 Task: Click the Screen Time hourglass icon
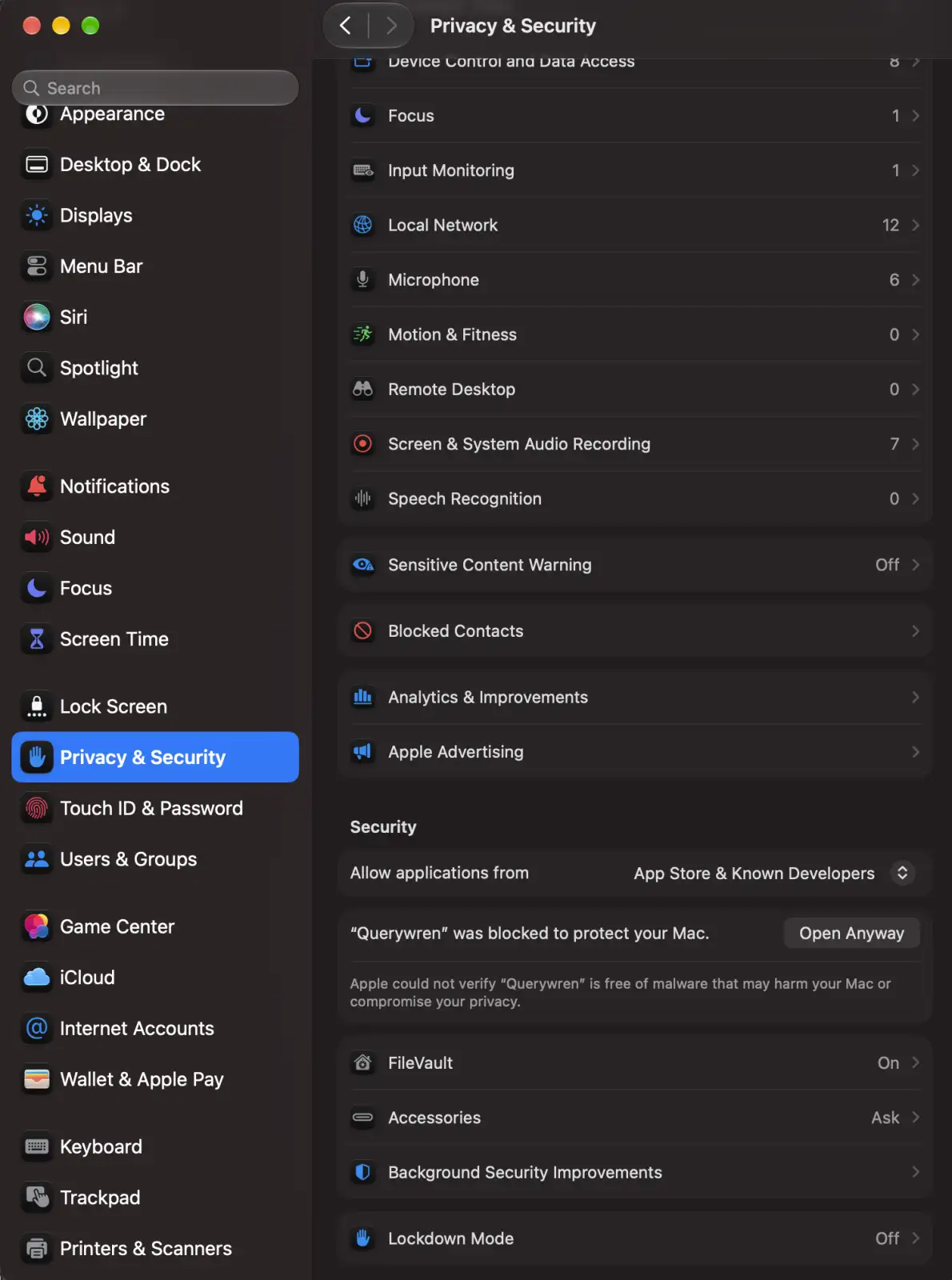37,639
